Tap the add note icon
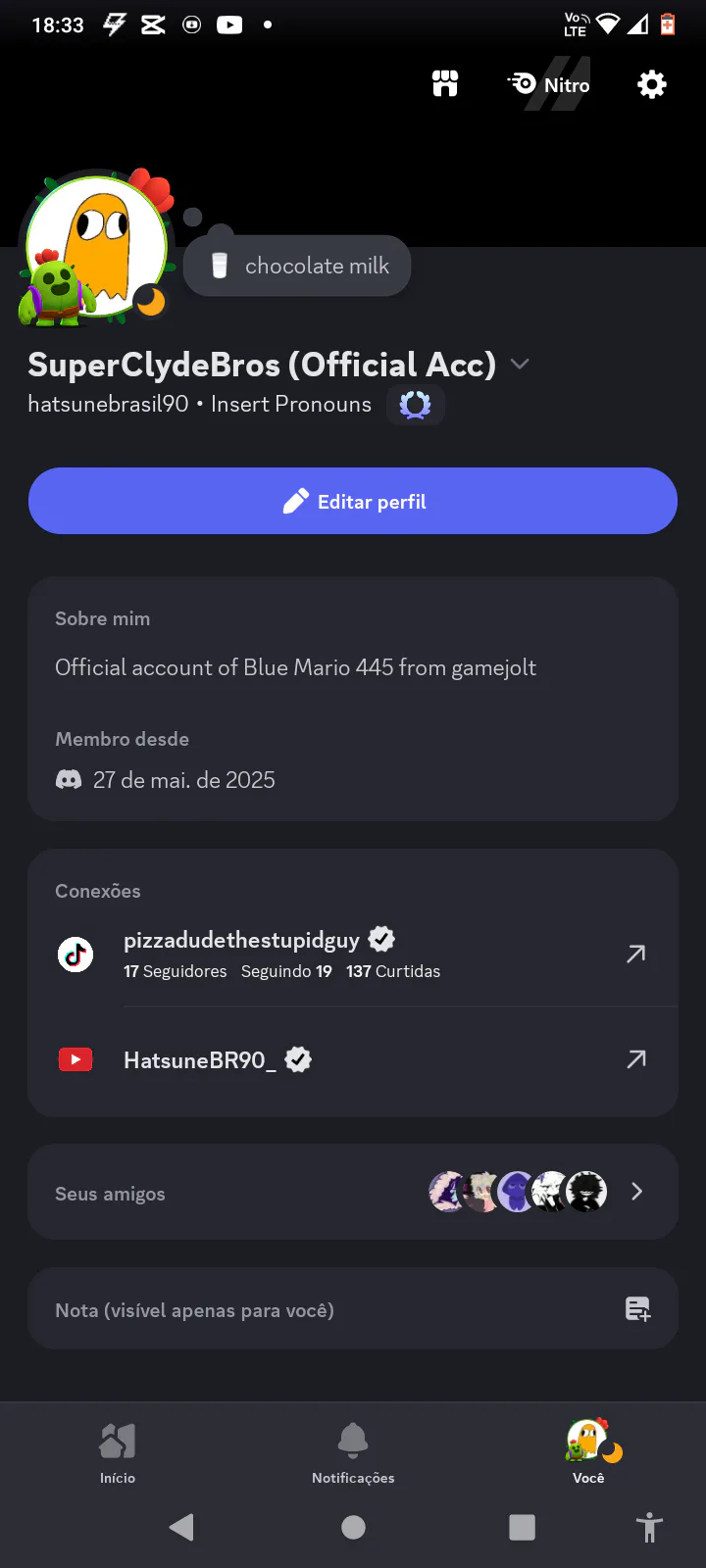This screenshot has height=1568, width=706. click(638, 1309)
